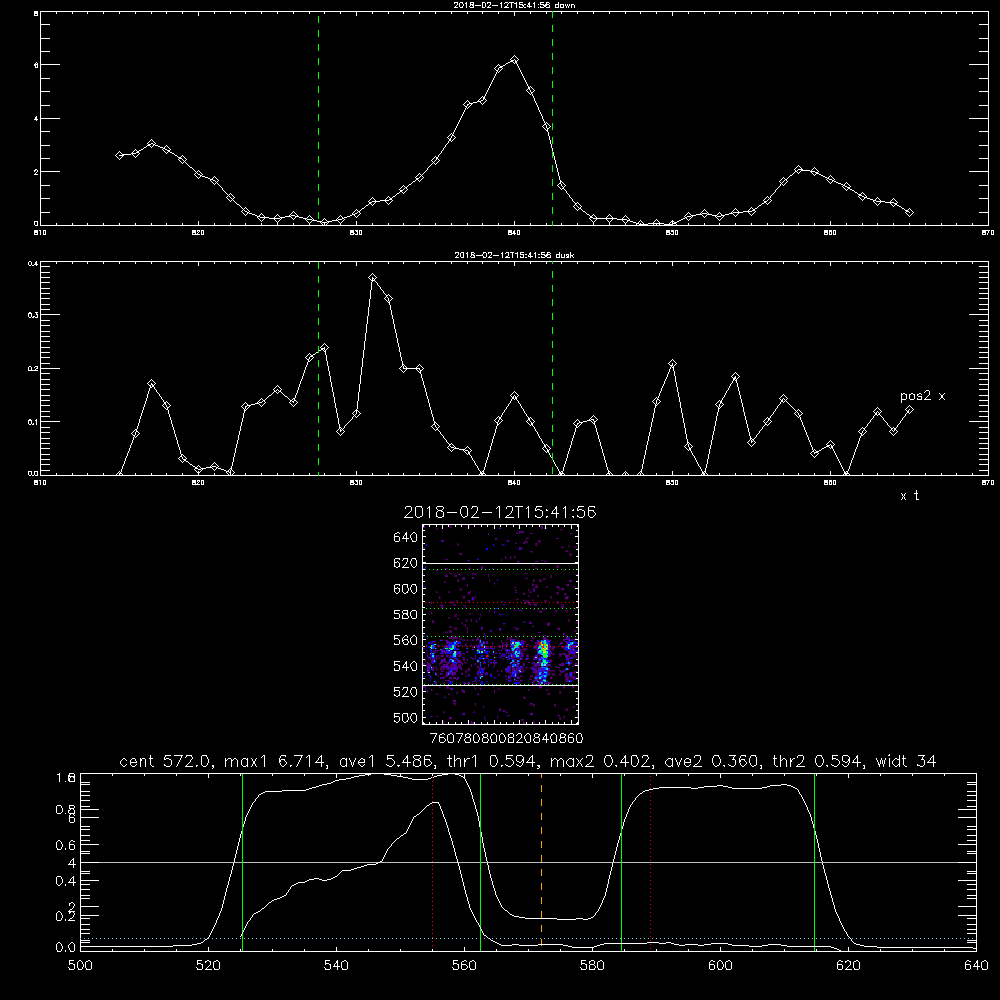Click the dusk plot green dashed line near 828
This screenshot has width=1000, height=1000.
(318, 368)
